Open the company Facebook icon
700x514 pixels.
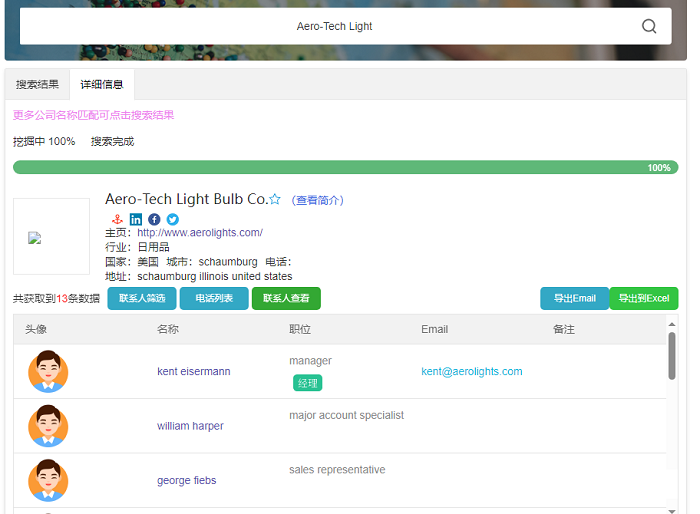point(154,219)
